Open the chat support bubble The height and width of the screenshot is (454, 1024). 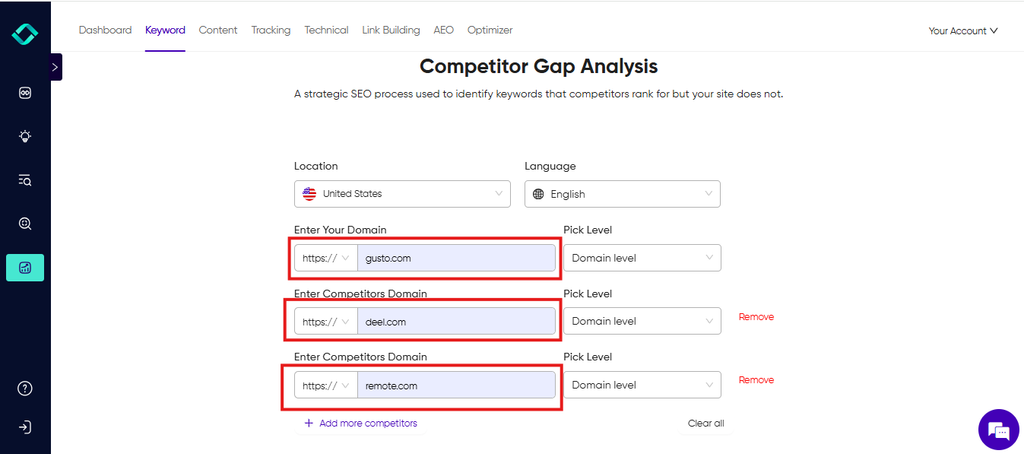(x=998, y=430)
